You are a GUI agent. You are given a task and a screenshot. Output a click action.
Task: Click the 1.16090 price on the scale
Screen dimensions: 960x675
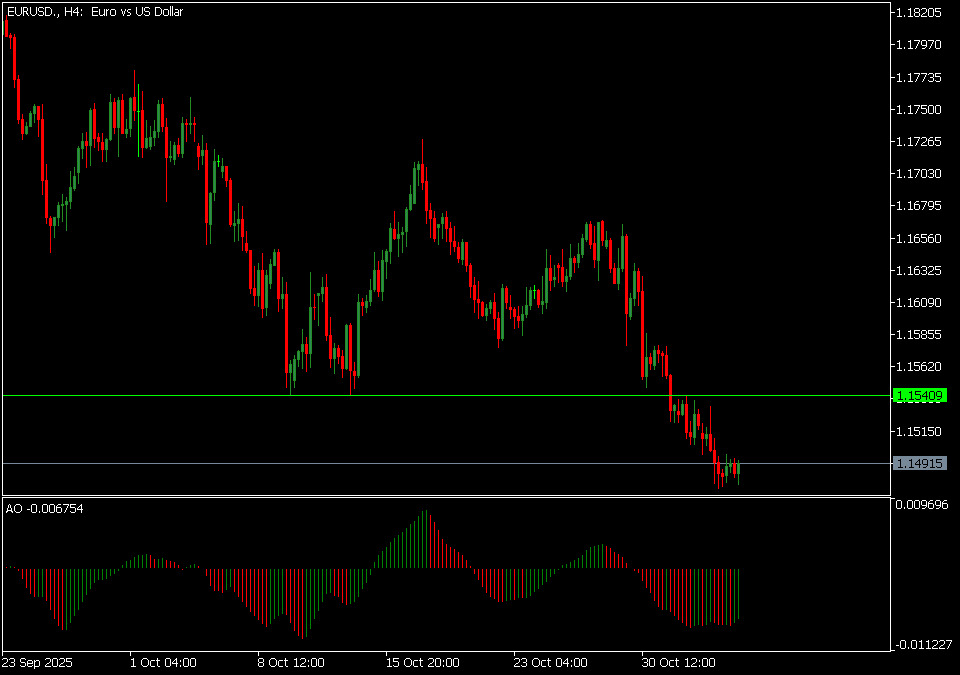918,303
